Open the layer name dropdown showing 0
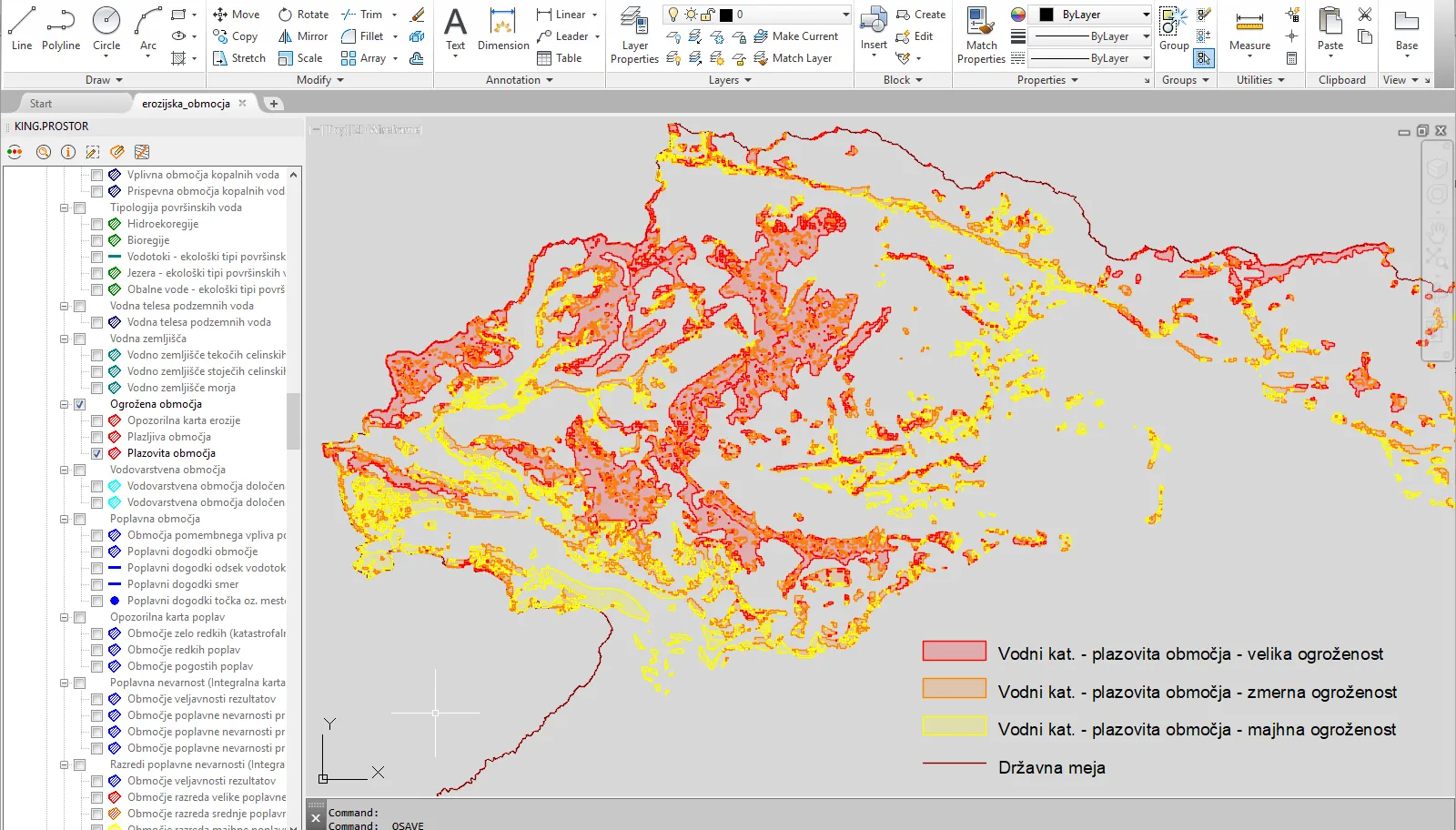The width and height of the screenshot is (1456, 830). click(x=790, y=15)
